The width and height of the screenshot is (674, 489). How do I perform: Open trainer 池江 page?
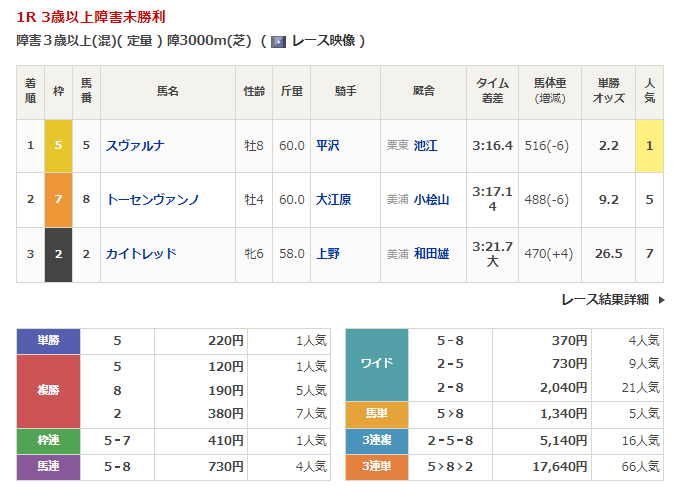pyautogui.click(x=425, y=146)
